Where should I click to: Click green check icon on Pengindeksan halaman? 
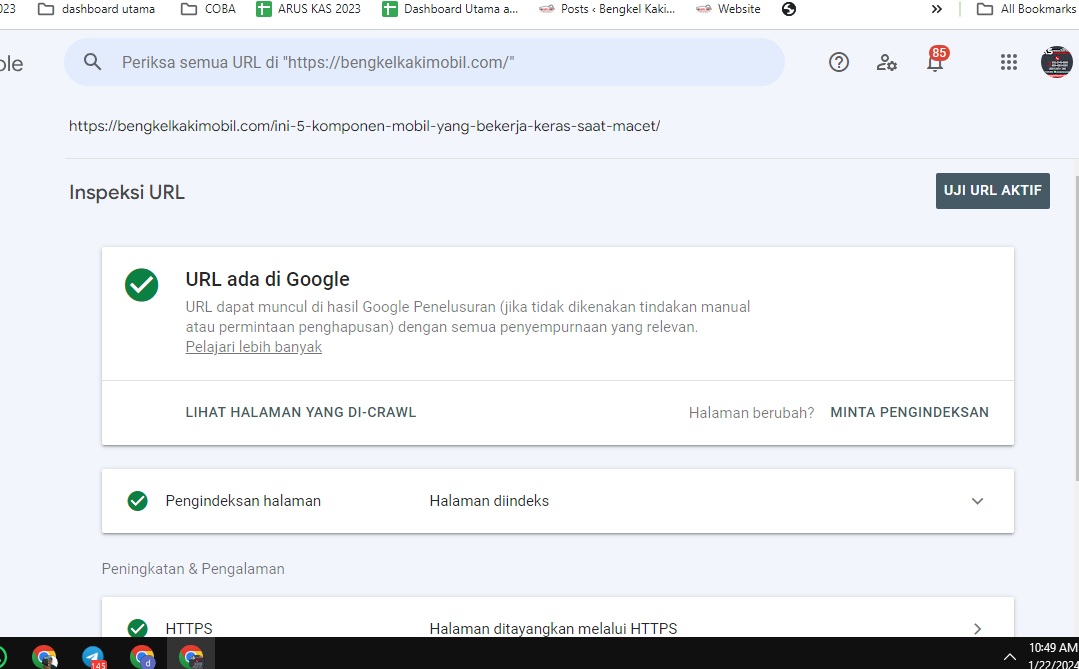coord(138,501)
